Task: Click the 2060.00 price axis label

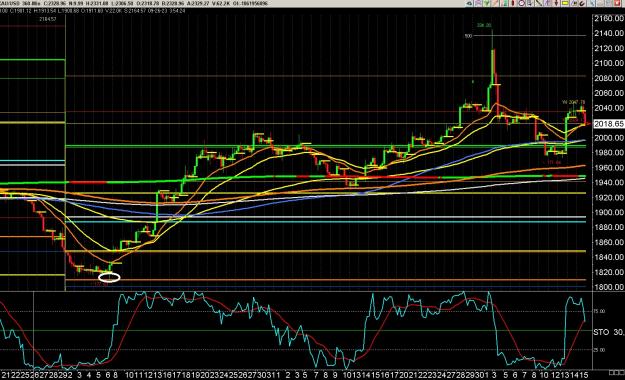Action: [x=609, y=93]
